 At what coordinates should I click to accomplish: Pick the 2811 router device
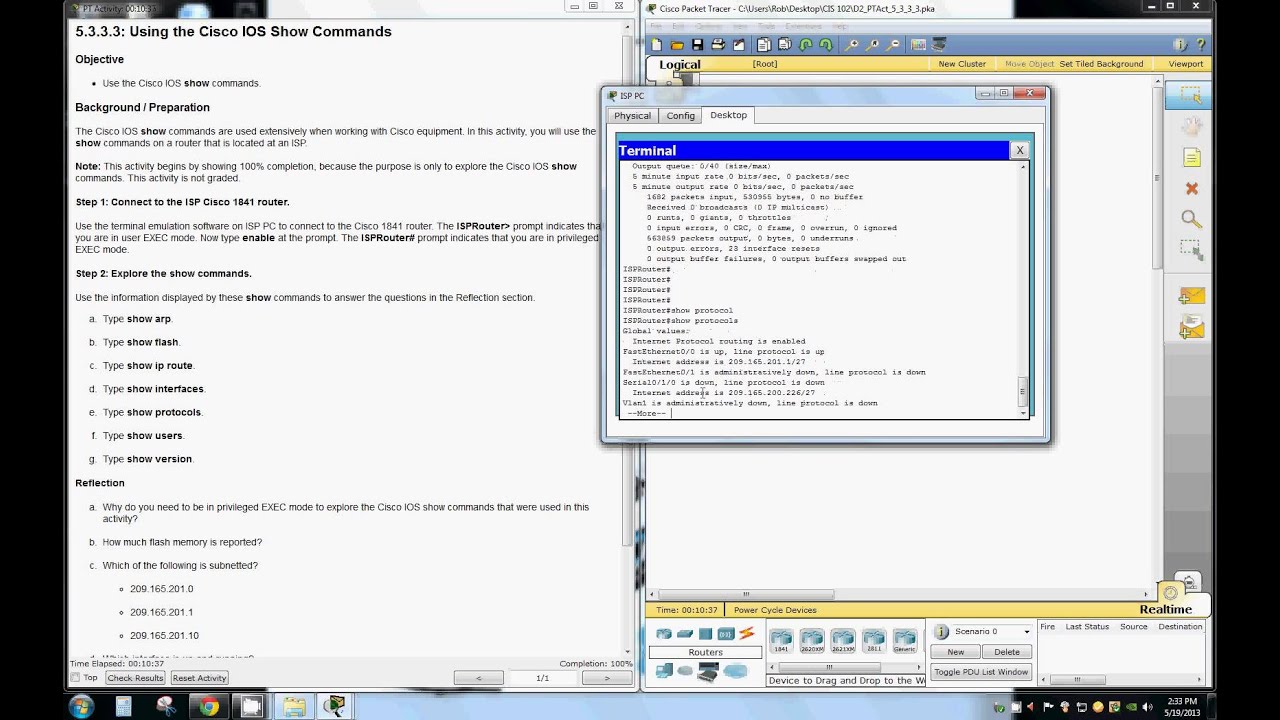coord(874,640)
